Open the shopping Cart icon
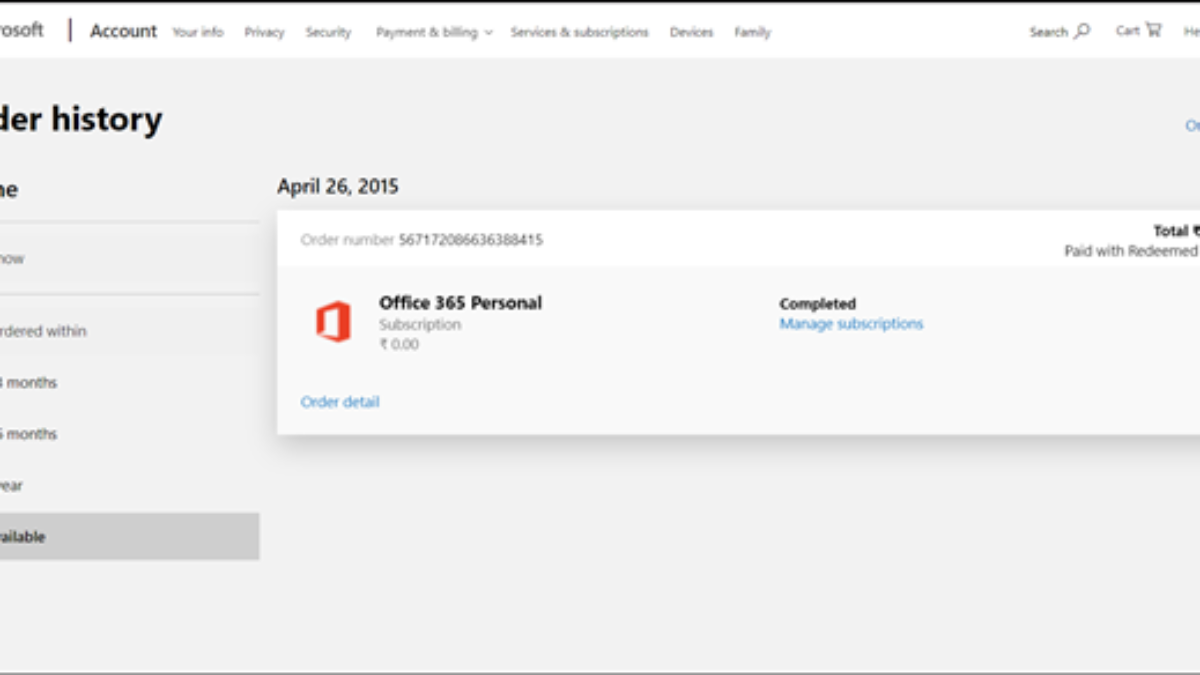 (1153, 30)
